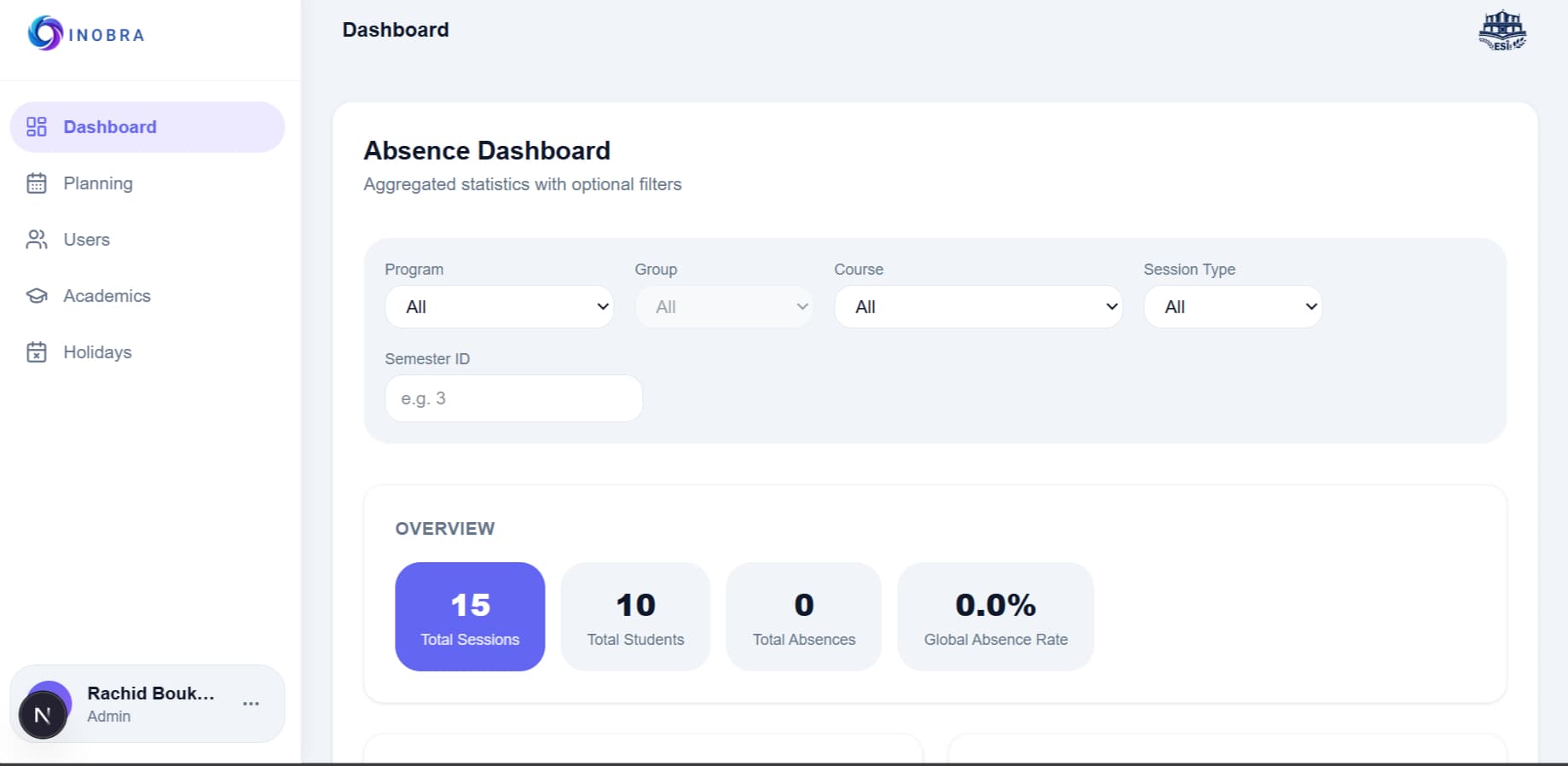
Task: Expand the Course filter dropdown
Action: pos(978,307)
